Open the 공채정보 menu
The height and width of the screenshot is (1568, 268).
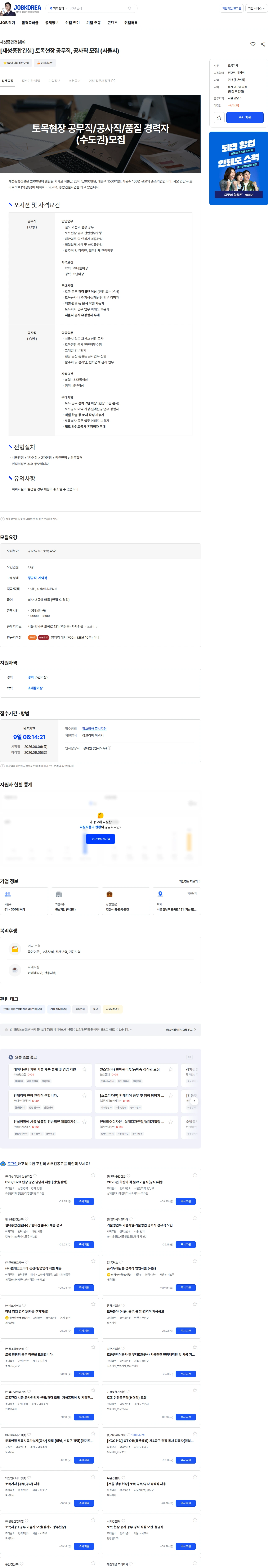52,23
